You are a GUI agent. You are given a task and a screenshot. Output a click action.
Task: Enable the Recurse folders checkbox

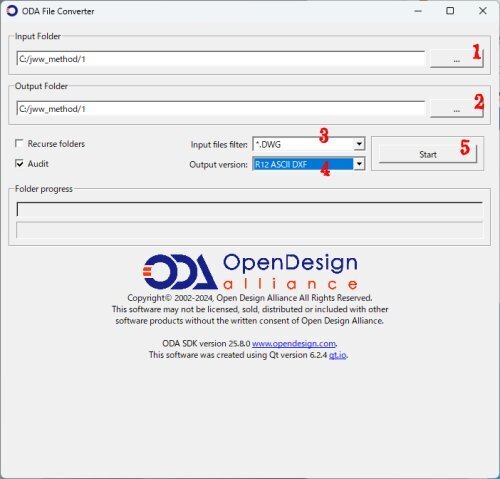pyautogui.click(x=19, y=144)
